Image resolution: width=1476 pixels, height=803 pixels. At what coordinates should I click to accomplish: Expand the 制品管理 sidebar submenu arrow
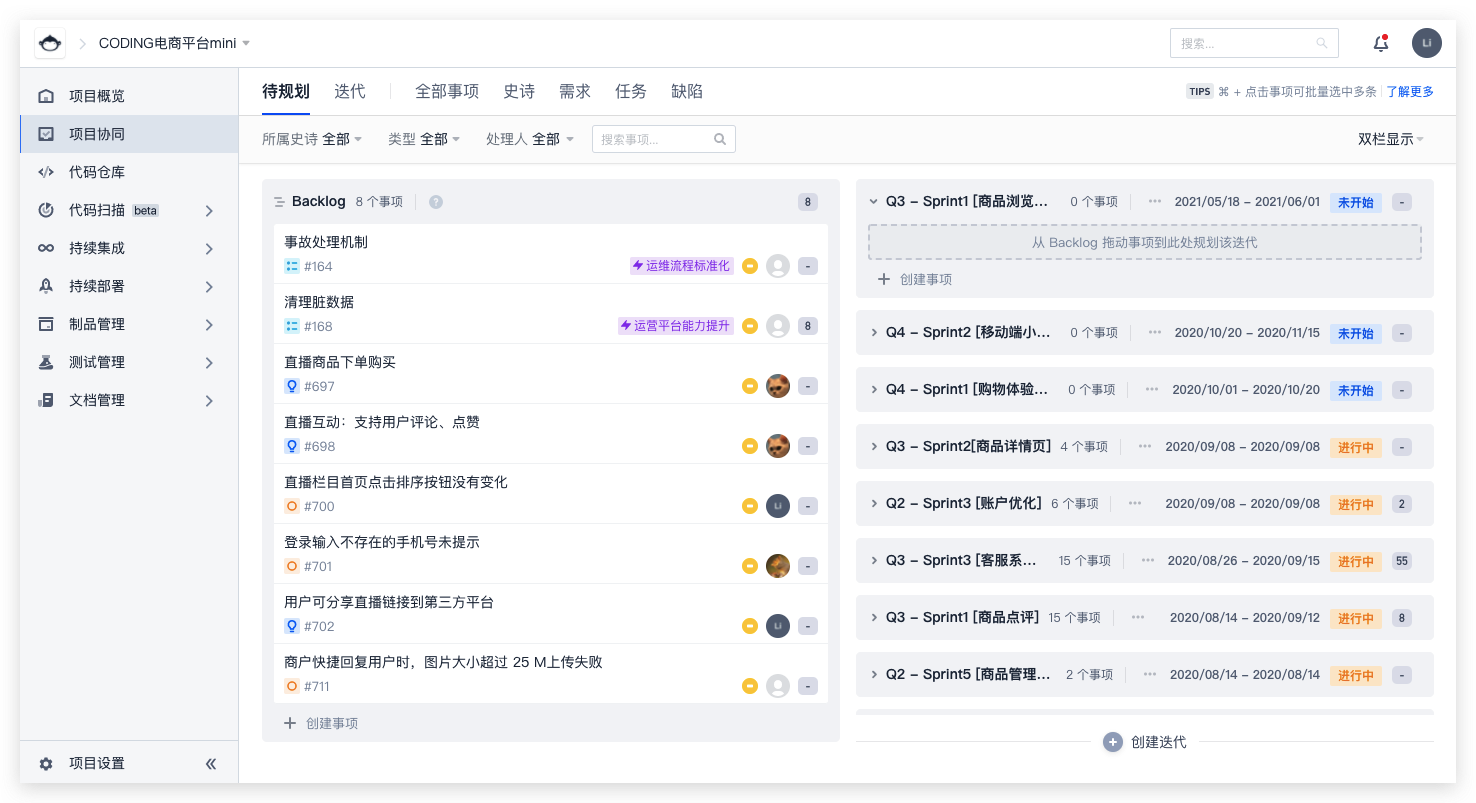pos(209,324)
